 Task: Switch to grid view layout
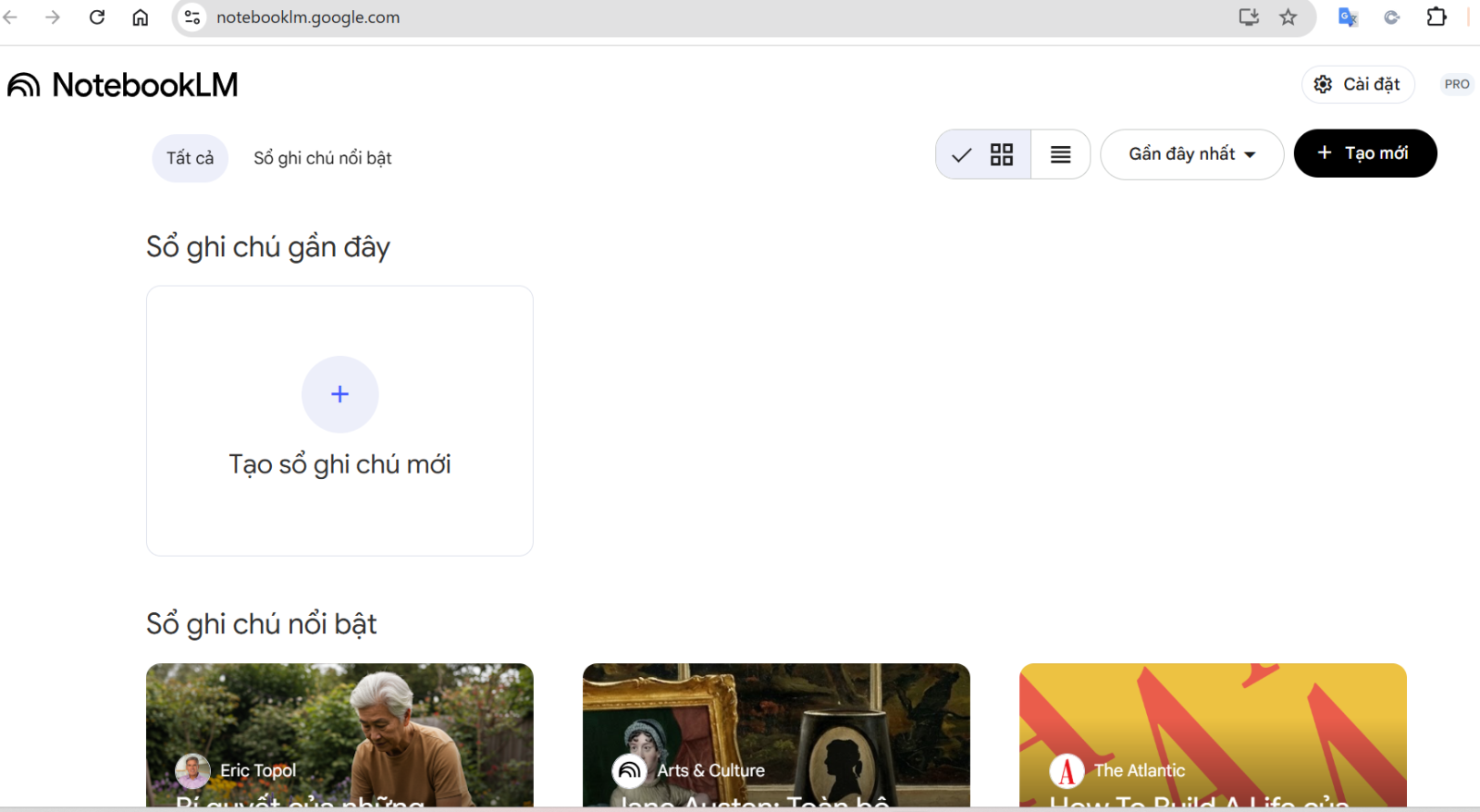1001,154
